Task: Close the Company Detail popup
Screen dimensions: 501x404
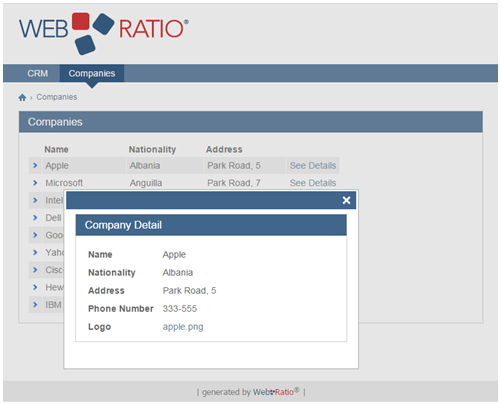Action: click(x=346, y=200)
